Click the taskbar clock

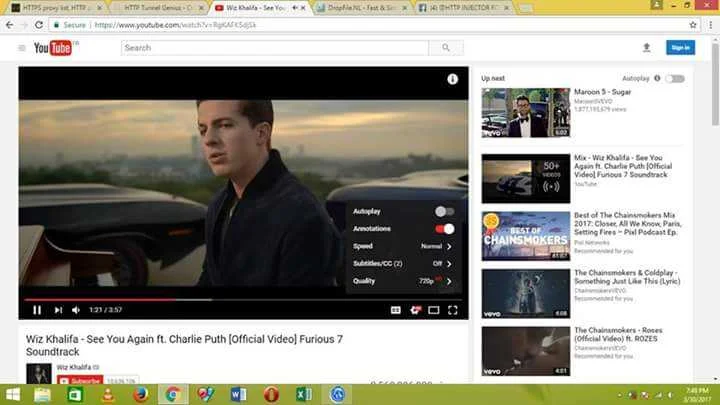[697, 395]
